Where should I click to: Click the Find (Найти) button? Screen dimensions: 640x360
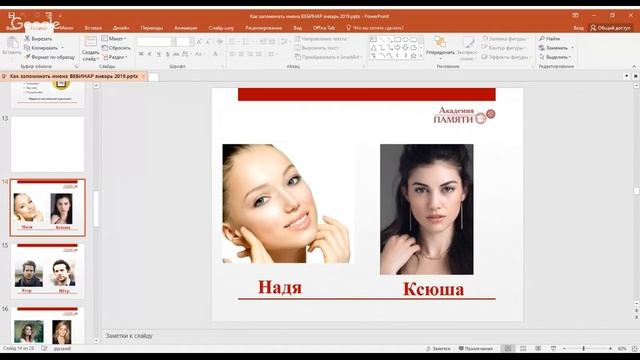click(x=550, y=38)
